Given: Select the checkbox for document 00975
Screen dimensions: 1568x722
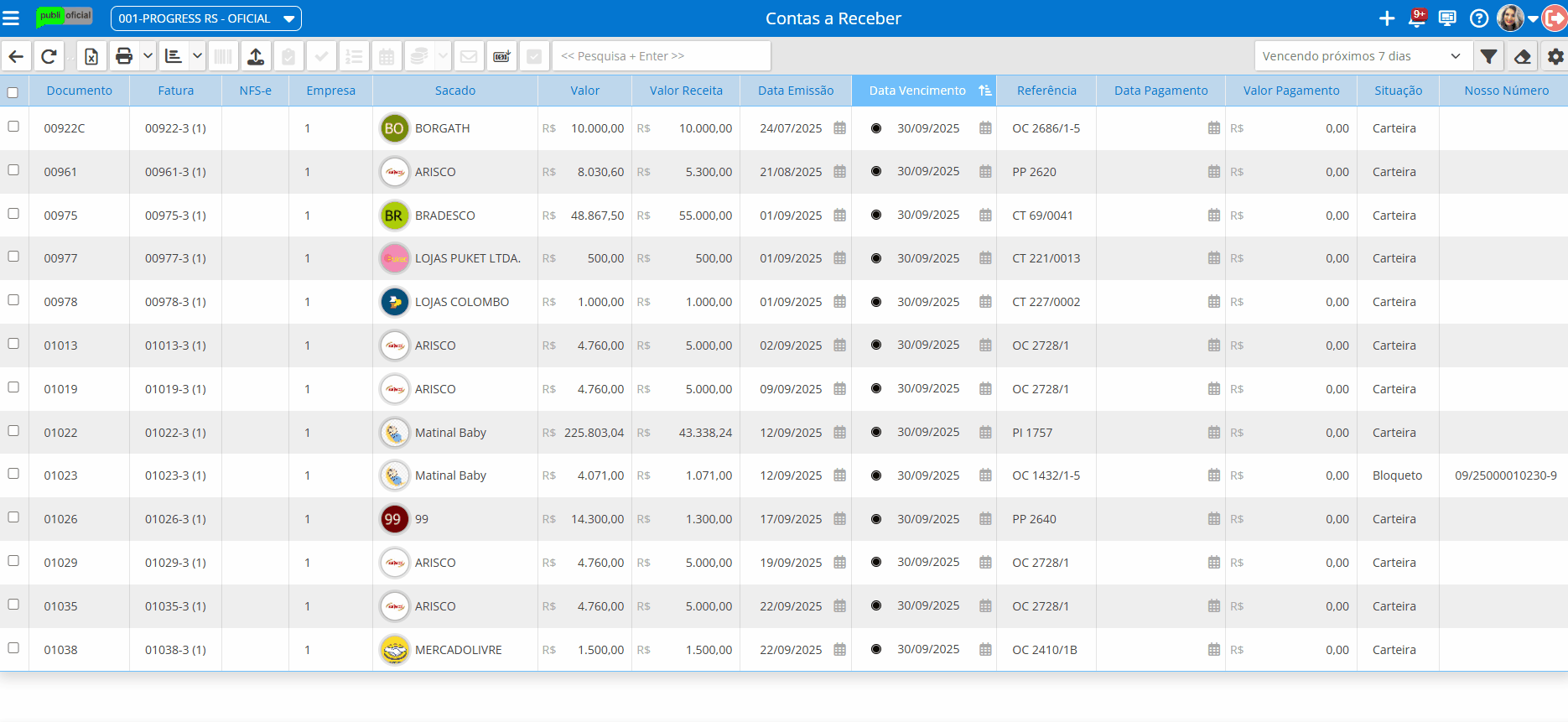Looking at the screenshot, I should (13, 214).
